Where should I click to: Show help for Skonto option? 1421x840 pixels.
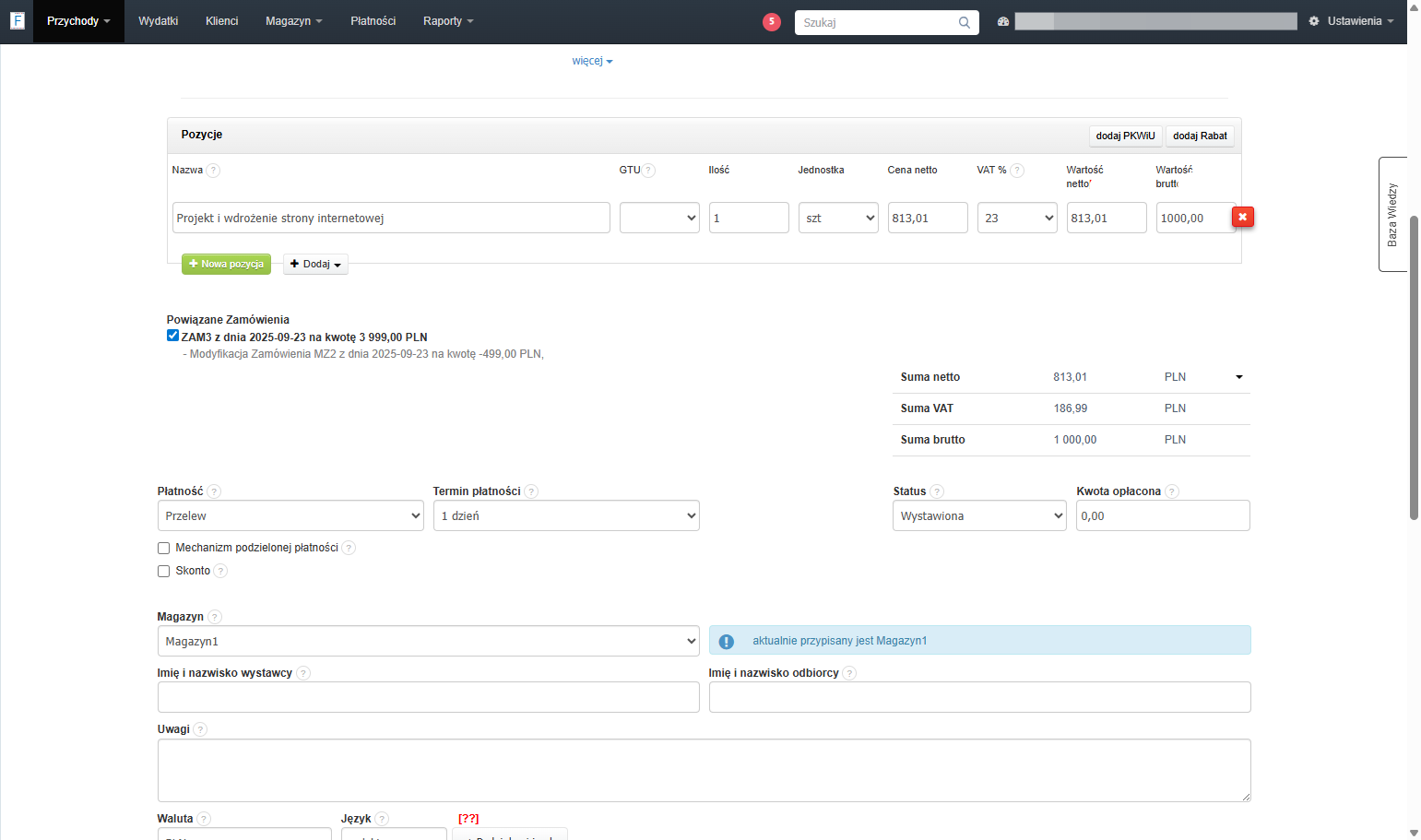[220, 571]
